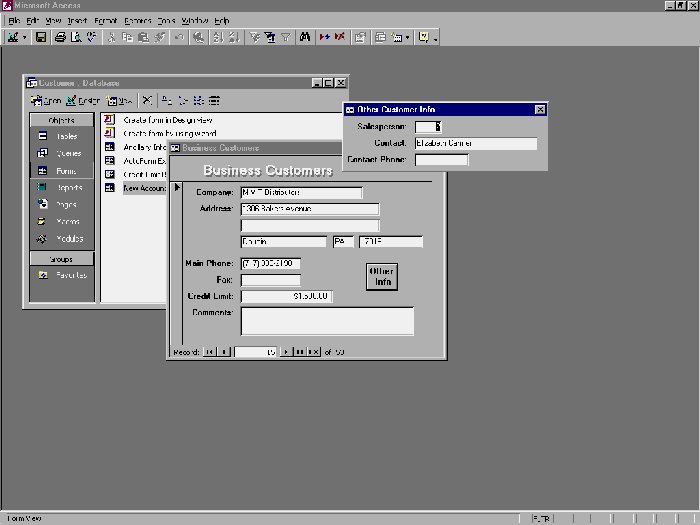Screen dimensions: 700x525
Task: Select Tables in the Objects pane
Action: 60,136
